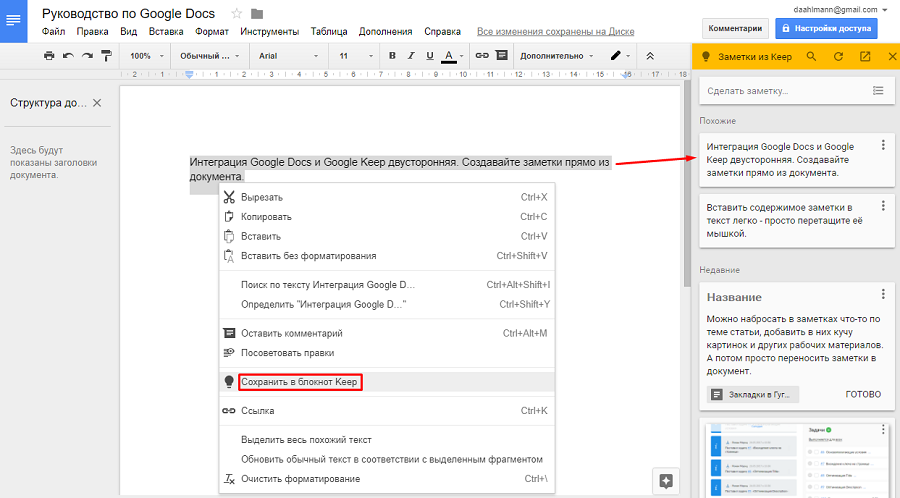Open the text color picker
Viewport: 900px width, 498px height.
[450, 56]
